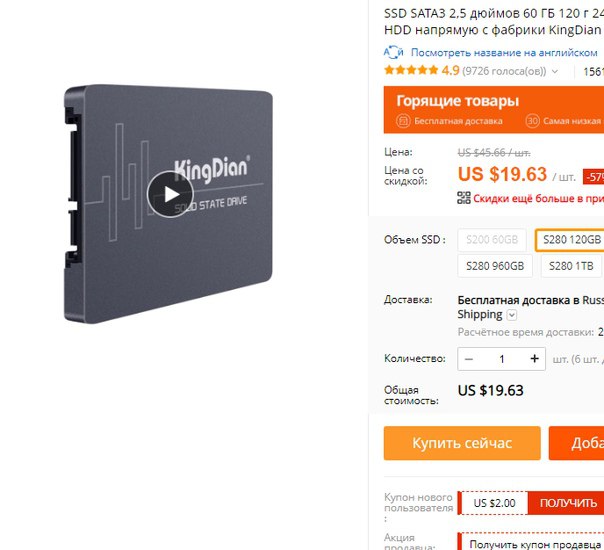604x550 pixels.
Task: Select the S280 960GB SSD option
Action: click(495, 266)
